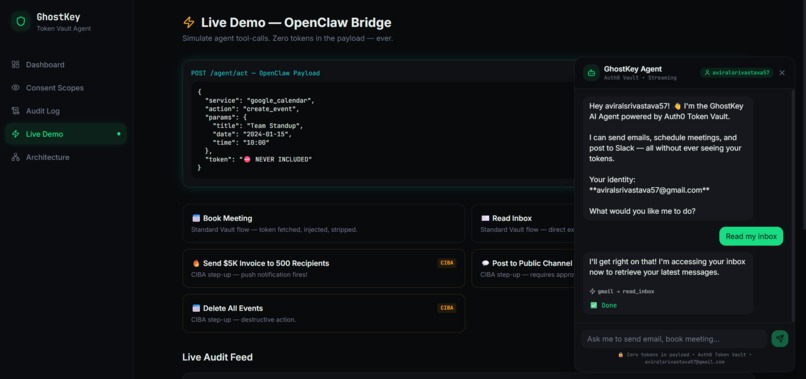
Task: Close the GhostKey Agent chat panel
Action: (782, 73)
